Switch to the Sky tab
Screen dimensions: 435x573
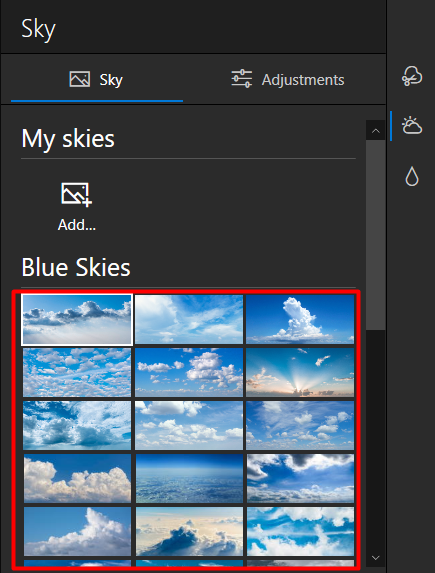pos(97,79)
